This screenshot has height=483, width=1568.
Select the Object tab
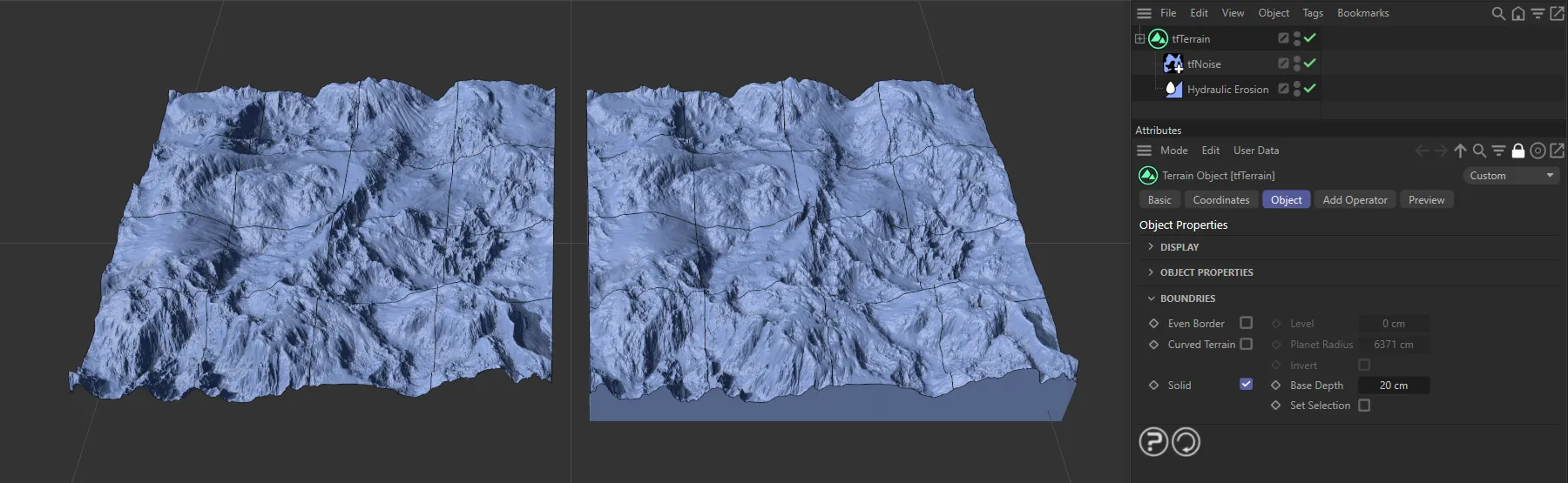point(1286,200)
